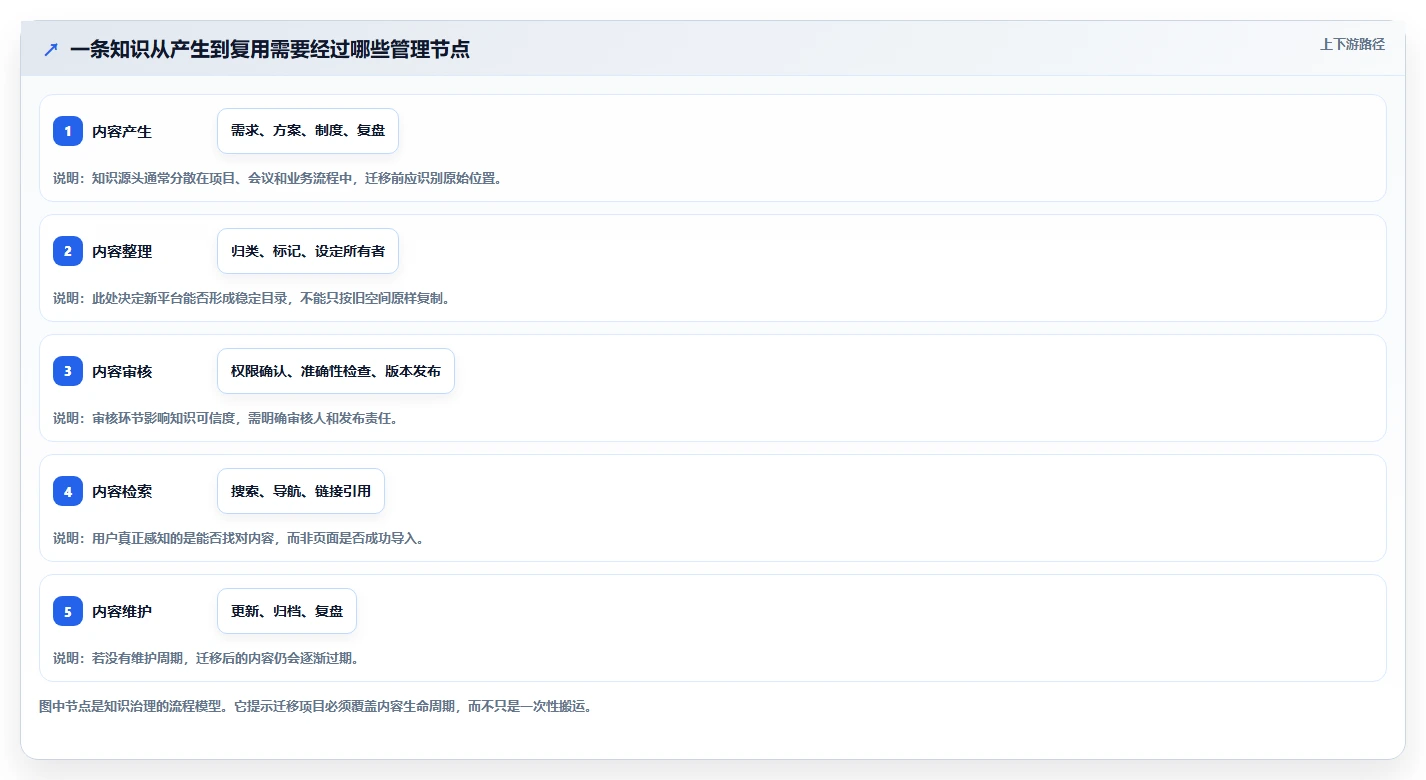The width and height of the screenshot is (1426, 780).
Task: Select the 权限确认、准确性检查、版本发布 chip
Action: tap(336, 371)
